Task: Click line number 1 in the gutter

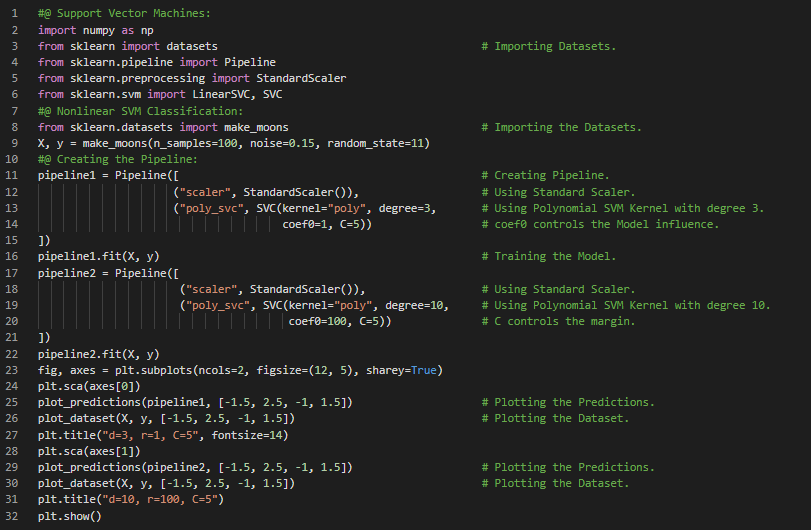Action: 15,14
